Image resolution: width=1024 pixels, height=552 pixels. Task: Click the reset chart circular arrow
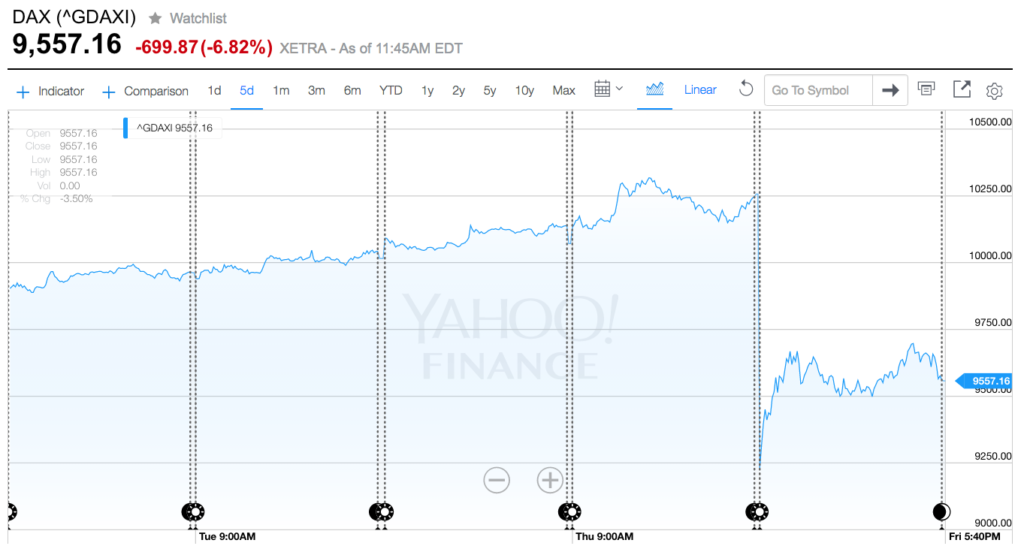click(x=746, y=89)
